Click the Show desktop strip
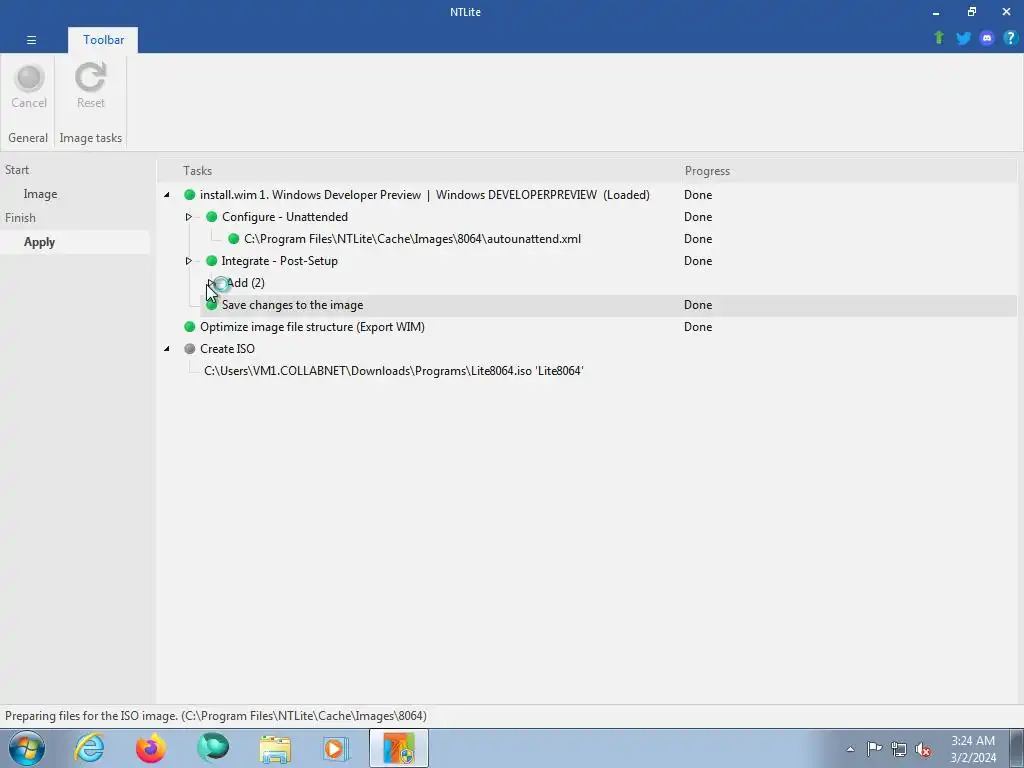Viewport: 1024px width, 768px height. pyautogui.click(x=1016, y=748)
